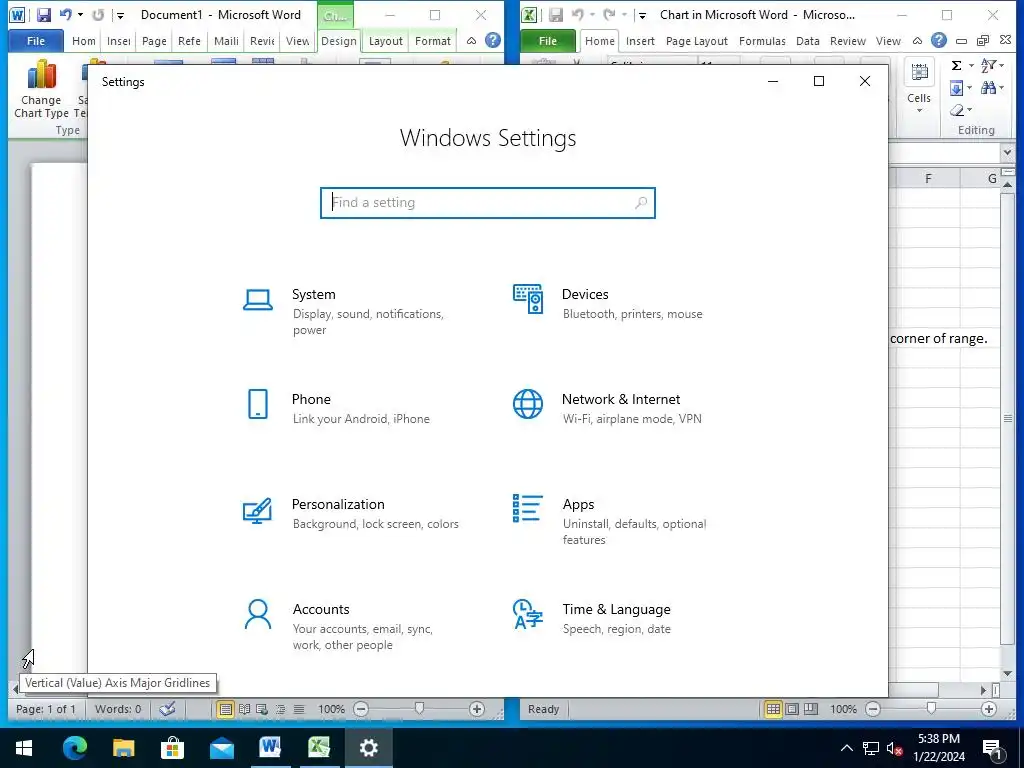This screenshot has height=768, width=1024.
Task: Open Microsoft Store from taskbar
Action: (x=172, y=748)
